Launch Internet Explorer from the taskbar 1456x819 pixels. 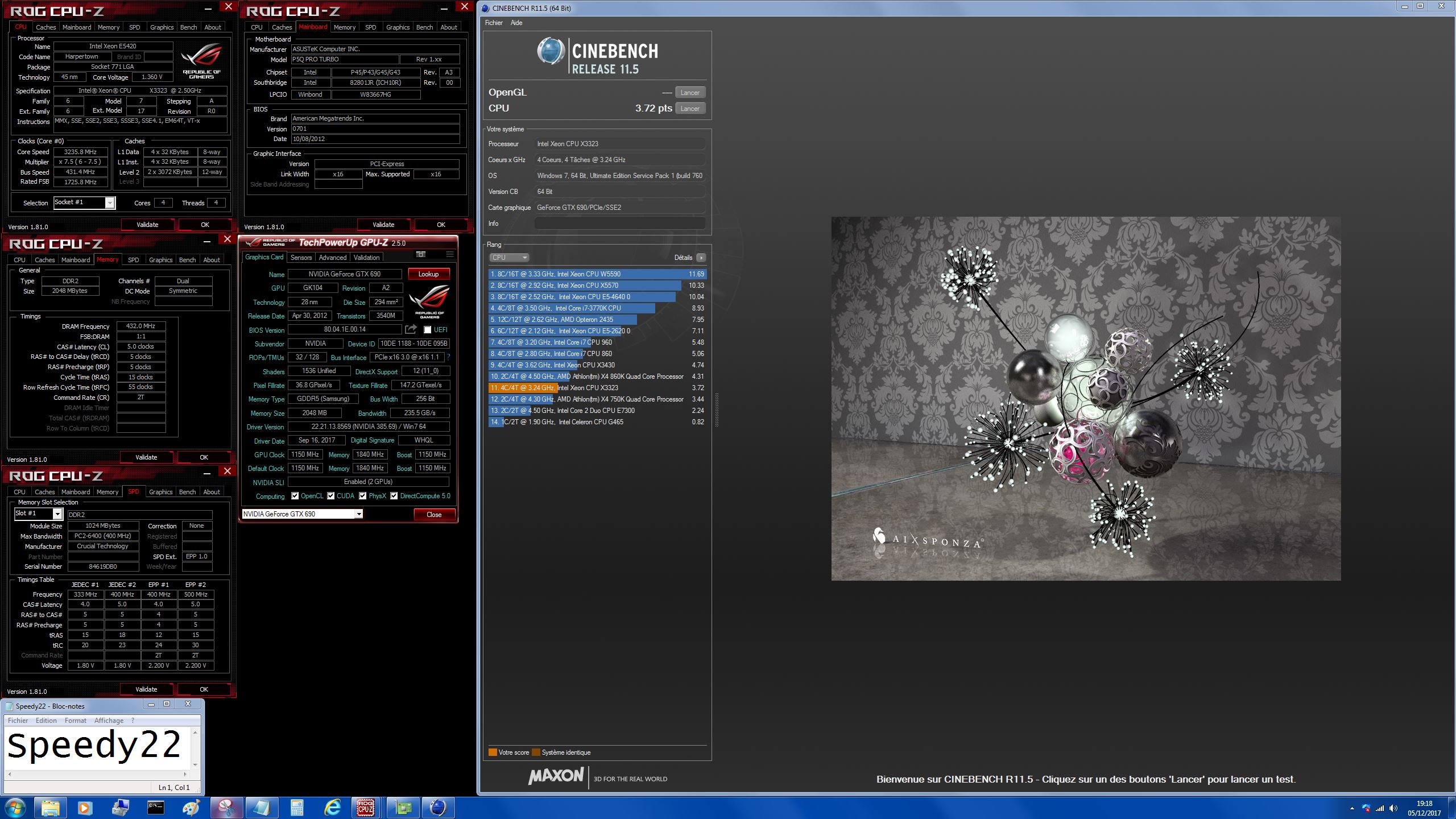coord(332,808)
